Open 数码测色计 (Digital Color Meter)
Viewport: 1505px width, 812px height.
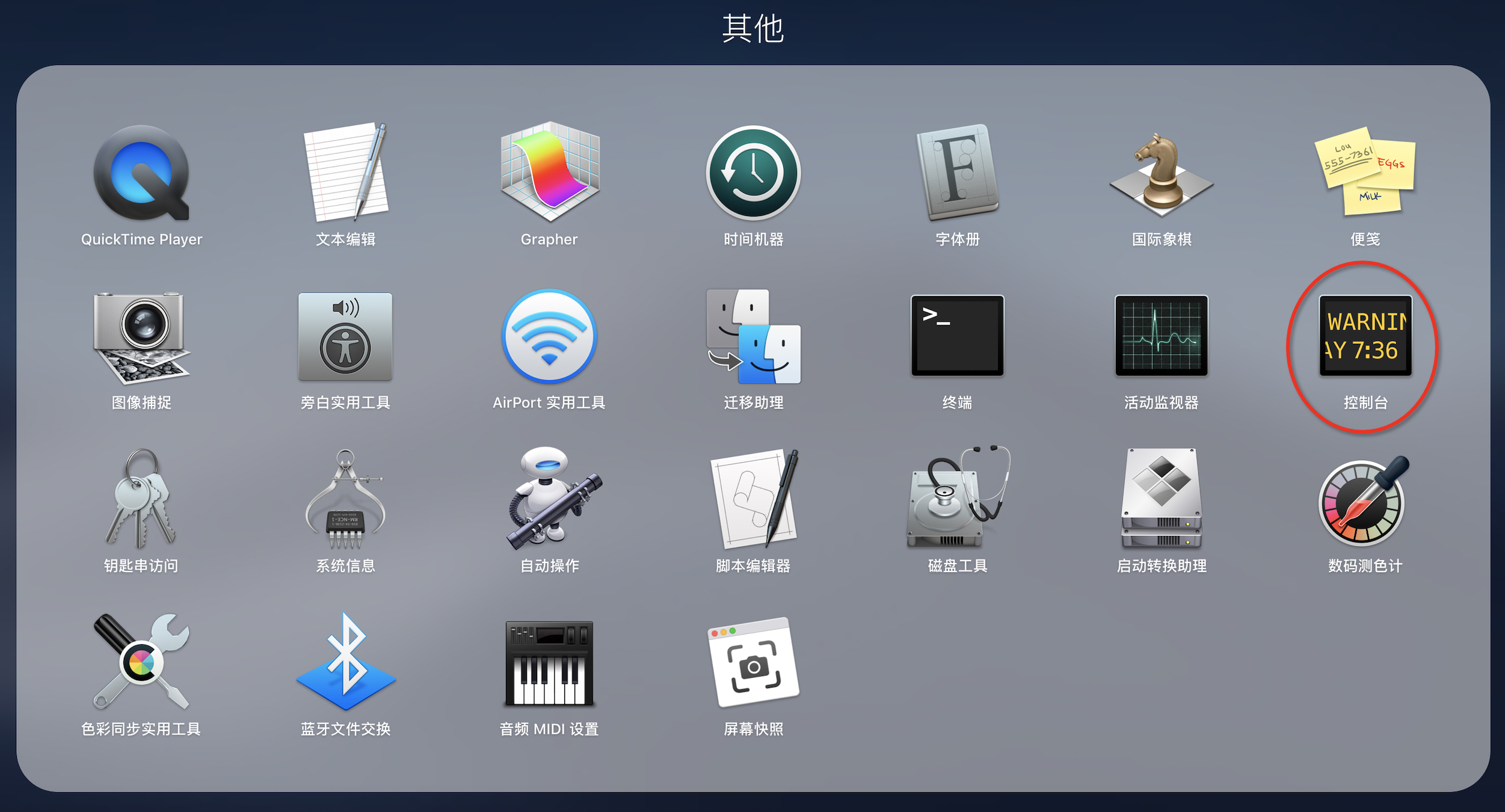(1365, 500)
